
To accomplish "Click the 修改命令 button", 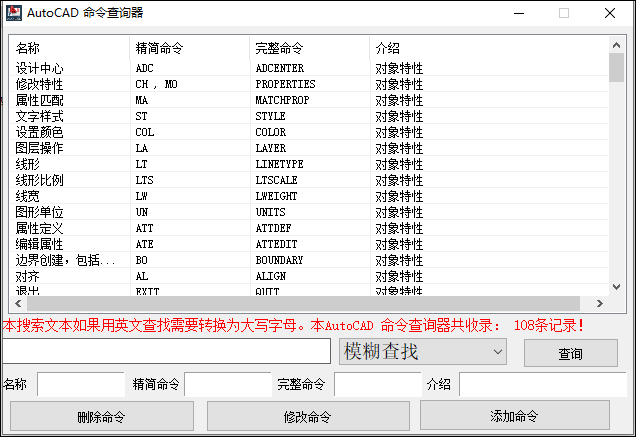I will (x=308, y=416).
